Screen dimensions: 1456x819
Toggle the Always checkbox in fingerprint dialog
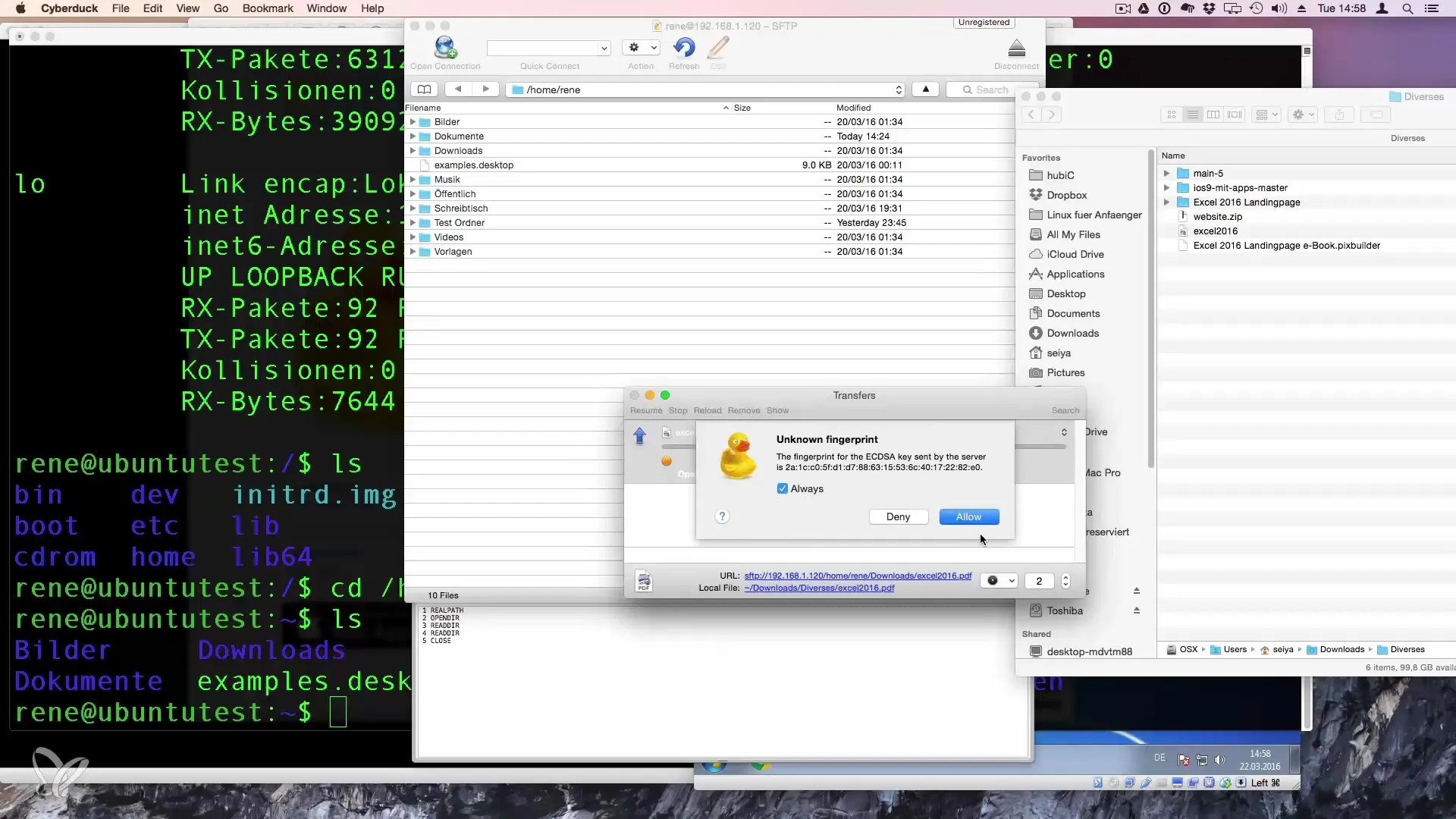coord(783,488)
